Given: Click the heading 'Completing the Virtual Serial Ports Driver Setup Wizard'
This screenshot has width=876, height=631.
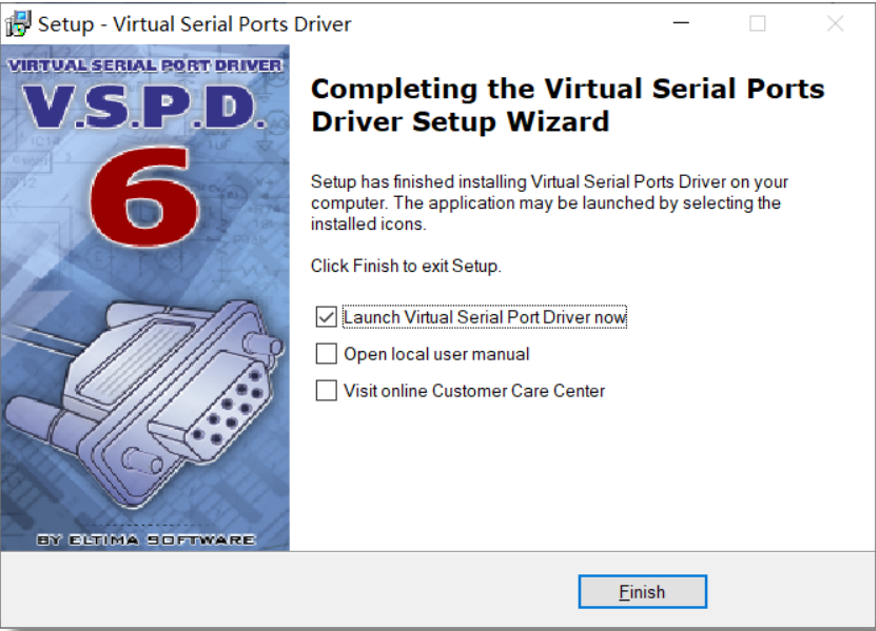Looking at the screenshot, I should point(568,105).
